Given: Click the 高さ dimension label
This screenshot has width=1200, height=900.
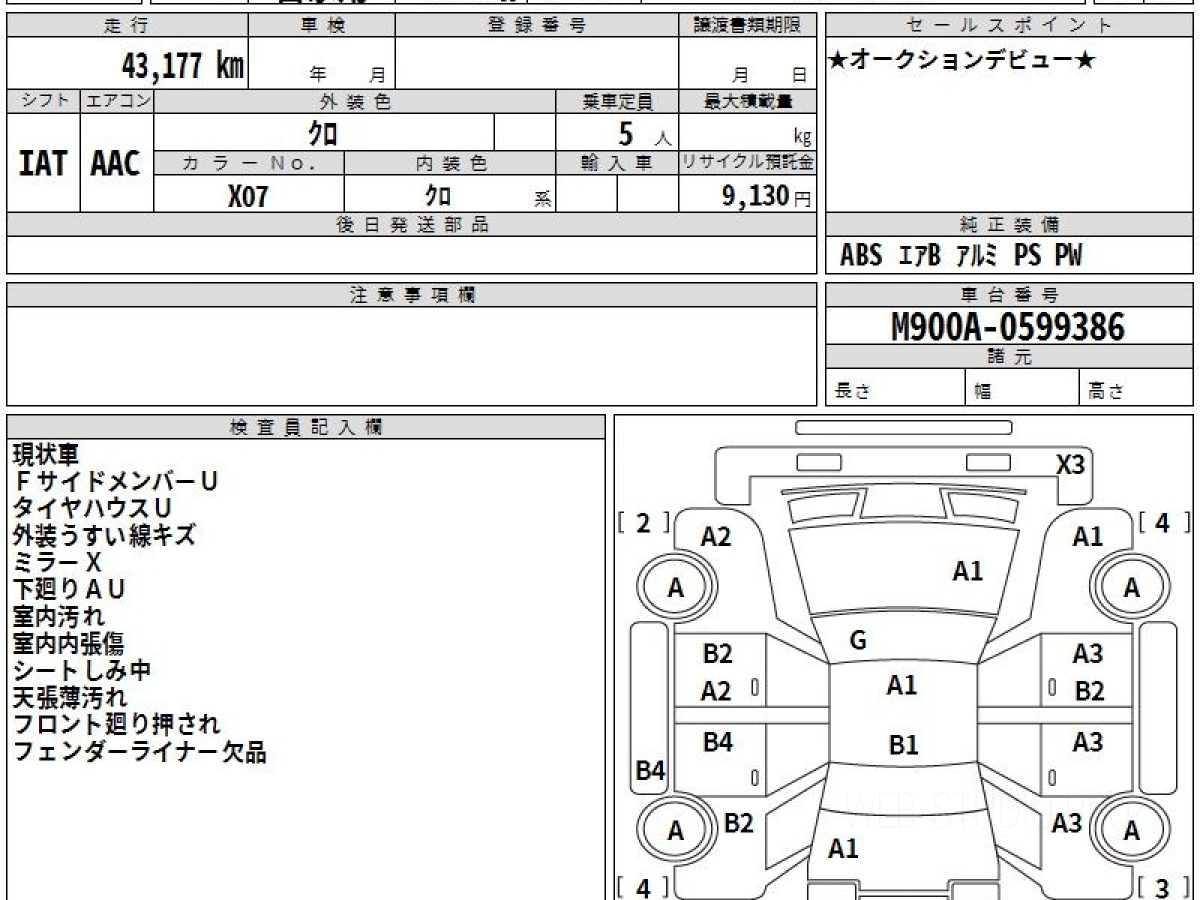Looking at the screenshot, I should (x=1106, y=391).
